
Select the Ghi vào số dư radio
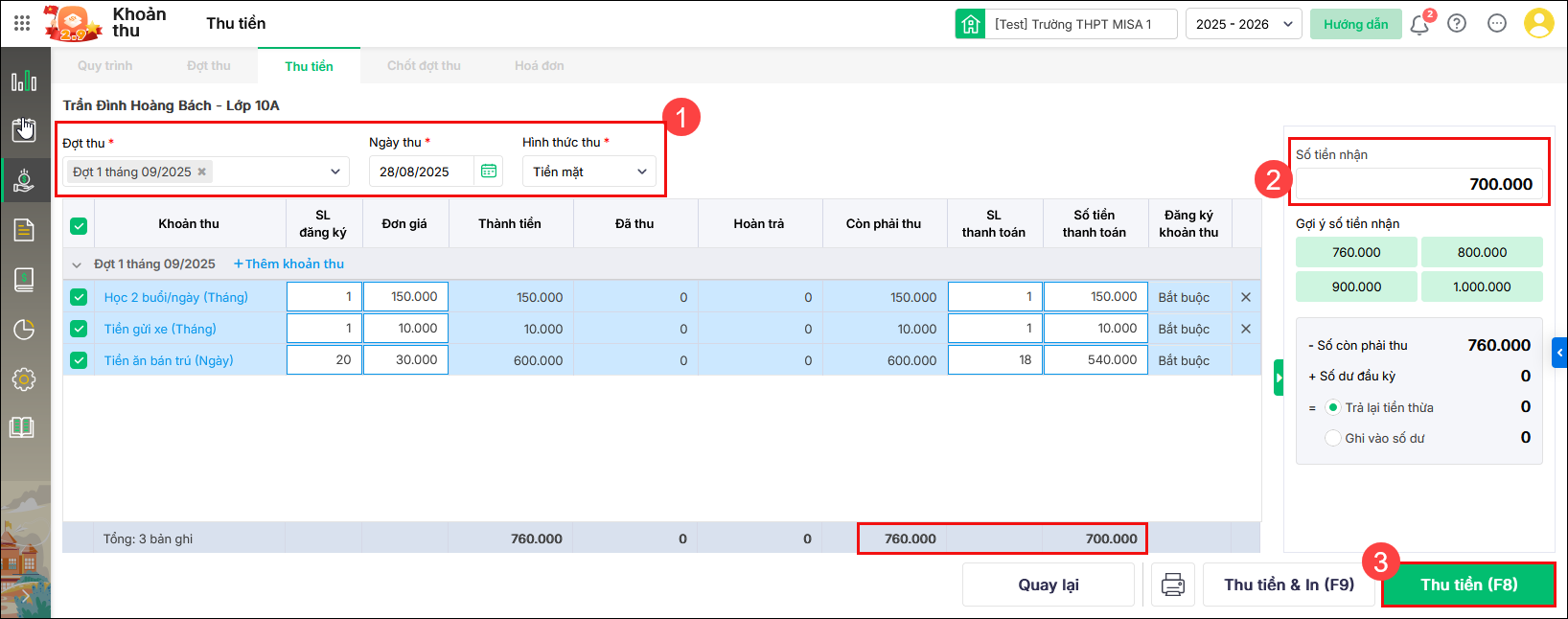[x=1332, y=438]
